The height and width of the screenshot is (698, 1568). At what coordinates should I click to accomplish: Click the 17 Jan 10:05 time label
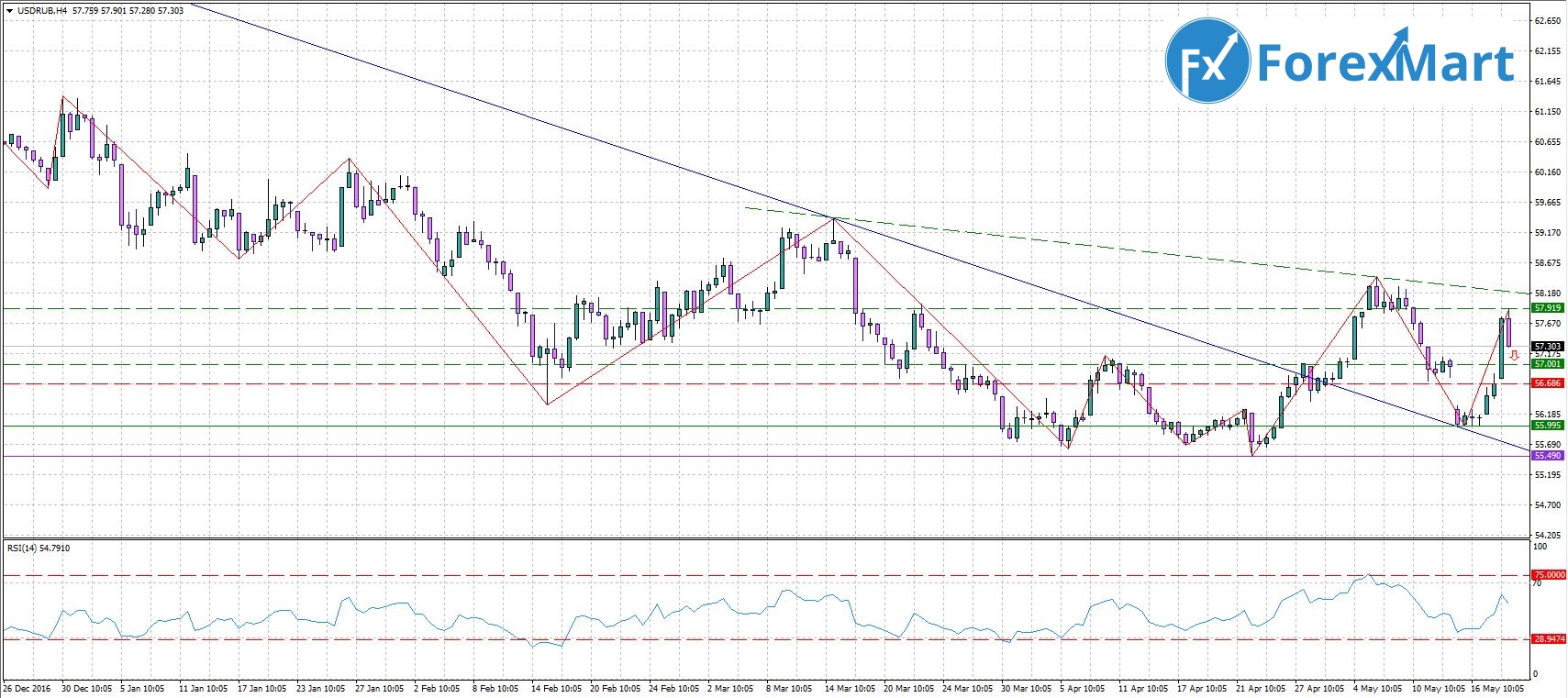click(261, 689)
